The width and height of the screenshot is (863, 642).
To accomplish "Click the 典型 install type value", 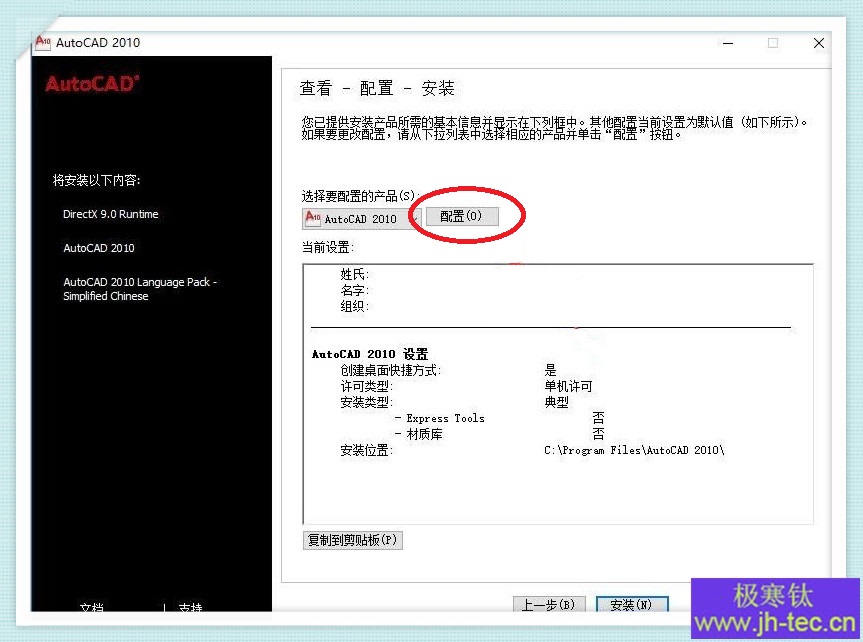I will click(556, 402).
